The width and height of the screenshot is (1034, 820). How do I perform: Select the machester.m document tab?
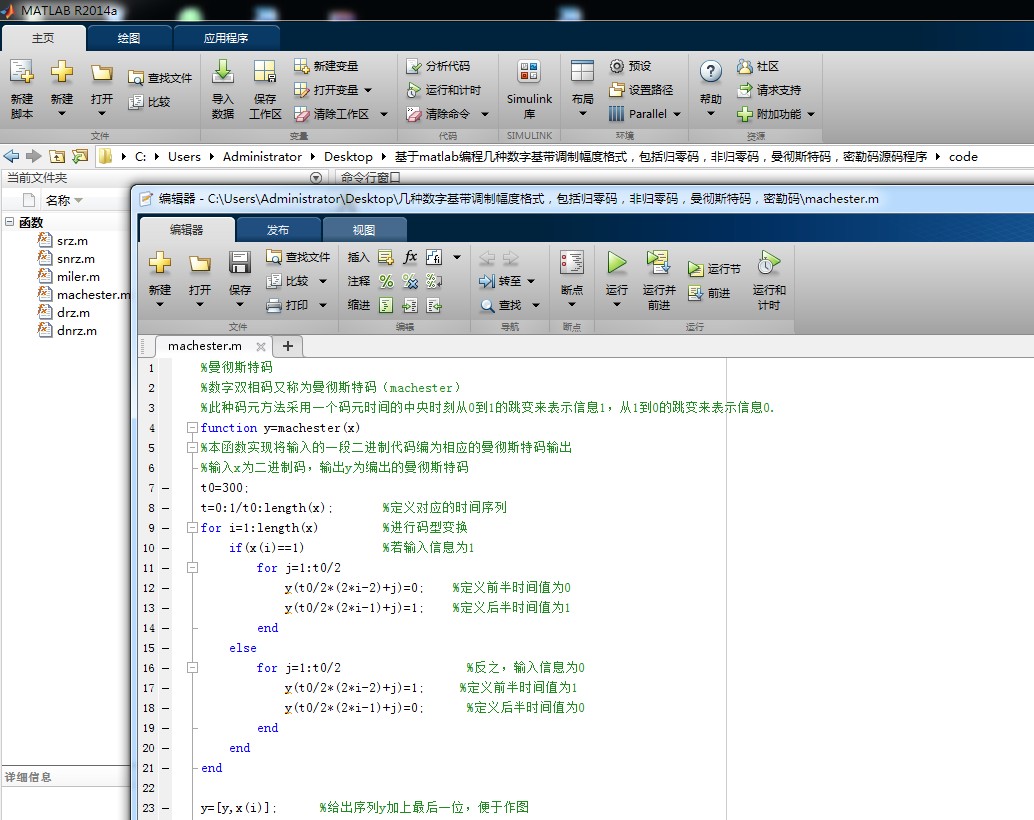204,346
